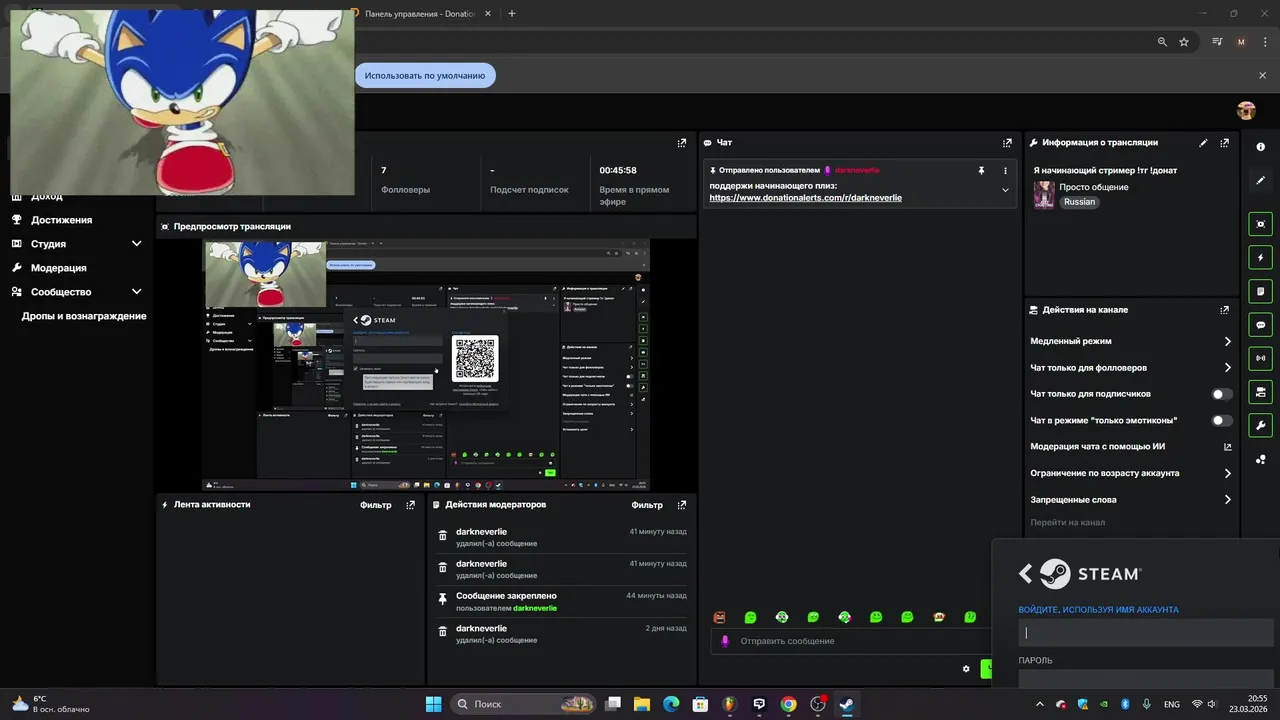The width and height of the screenshot is (1280, 720).
Task: Open Запрещенные слова options arrow
Action: [1227, 500]
